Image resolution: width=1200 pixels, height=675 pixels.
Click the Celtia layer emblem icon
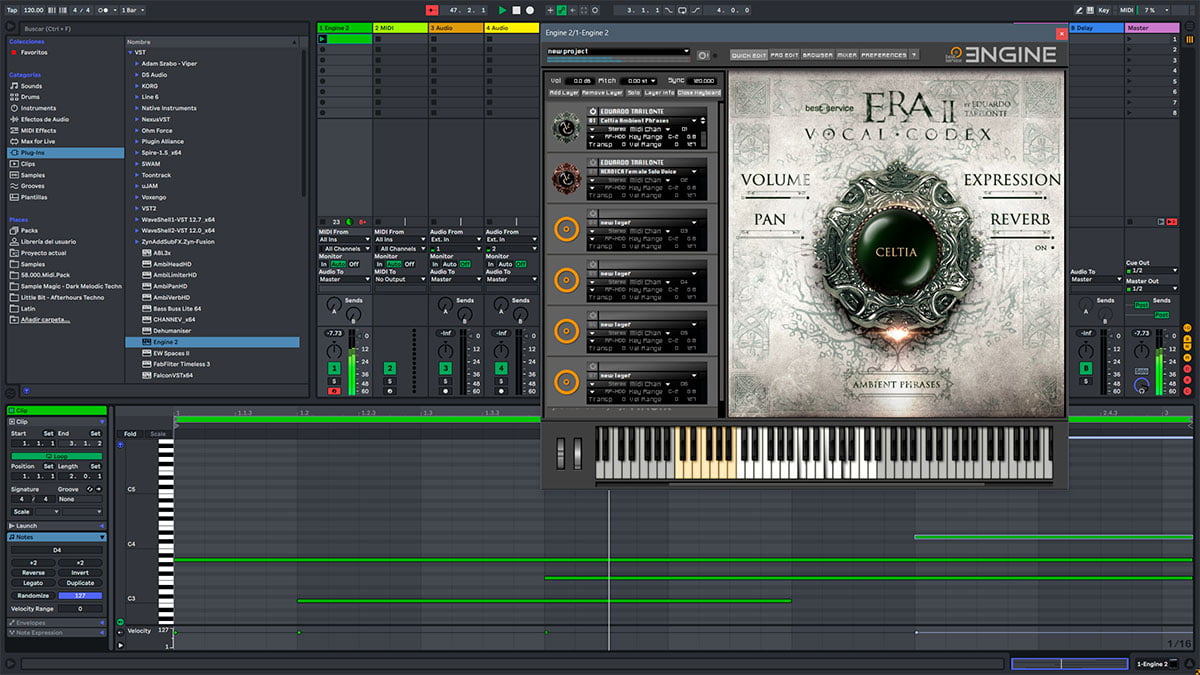click(x=566, y=128)
